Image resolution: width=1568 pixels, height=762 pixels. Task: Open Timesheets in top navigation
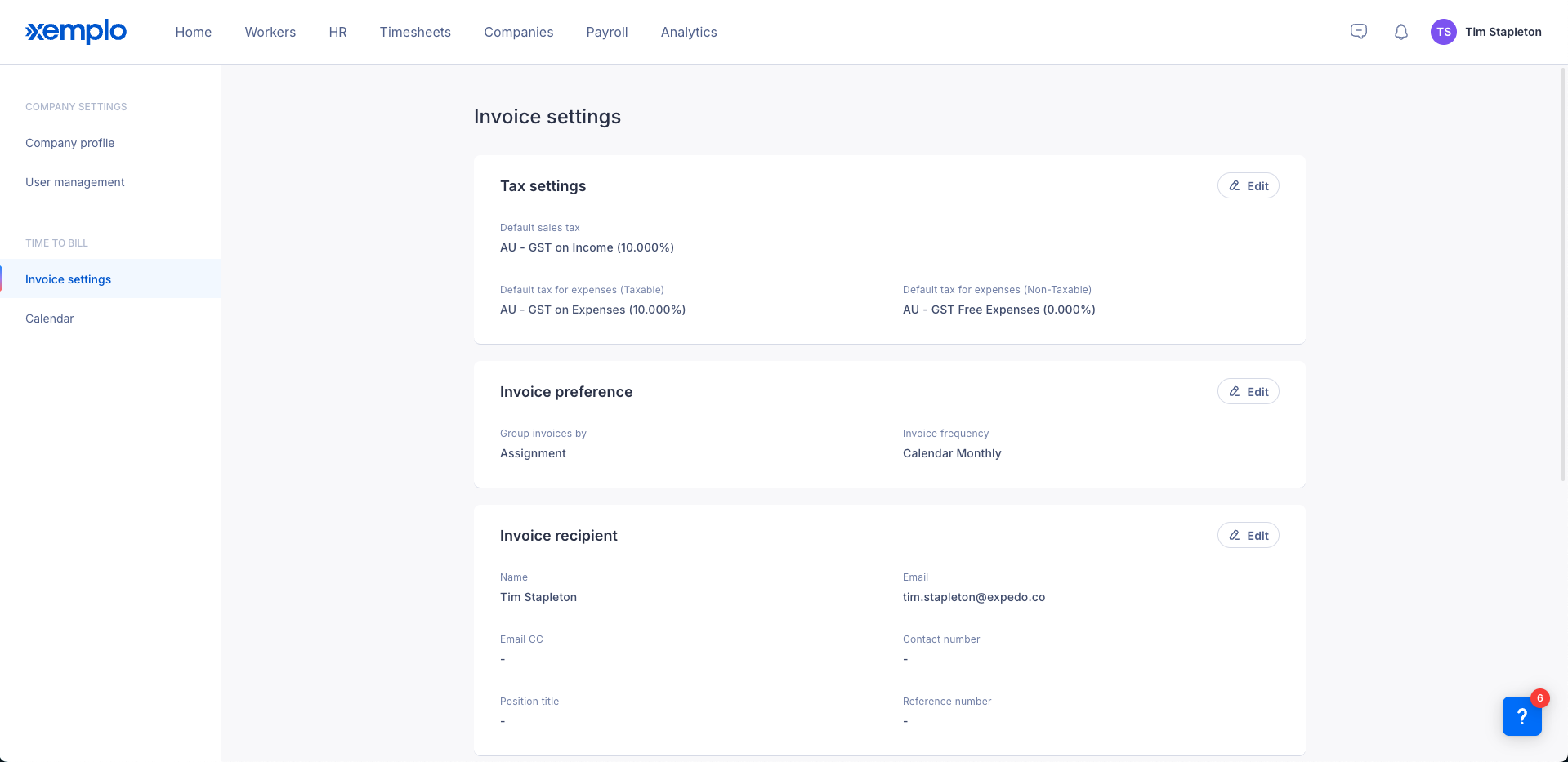(x=415, y=32)
